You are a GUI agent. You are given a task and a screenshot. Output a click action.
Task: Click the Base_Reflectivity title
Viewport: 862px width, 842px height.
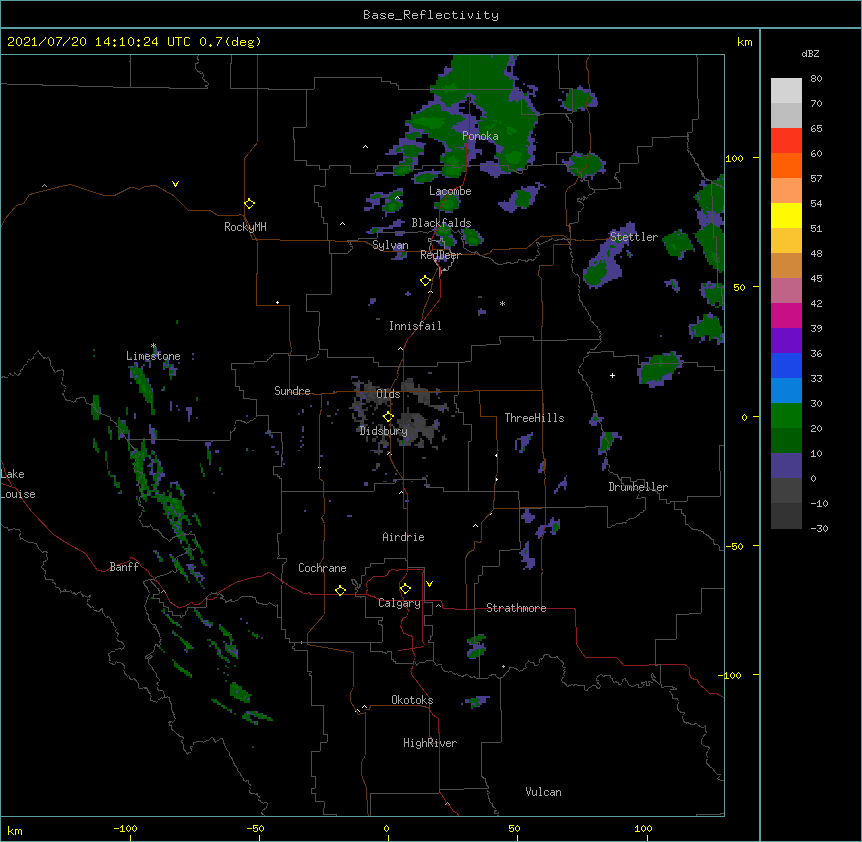click(x=431, y=15)
